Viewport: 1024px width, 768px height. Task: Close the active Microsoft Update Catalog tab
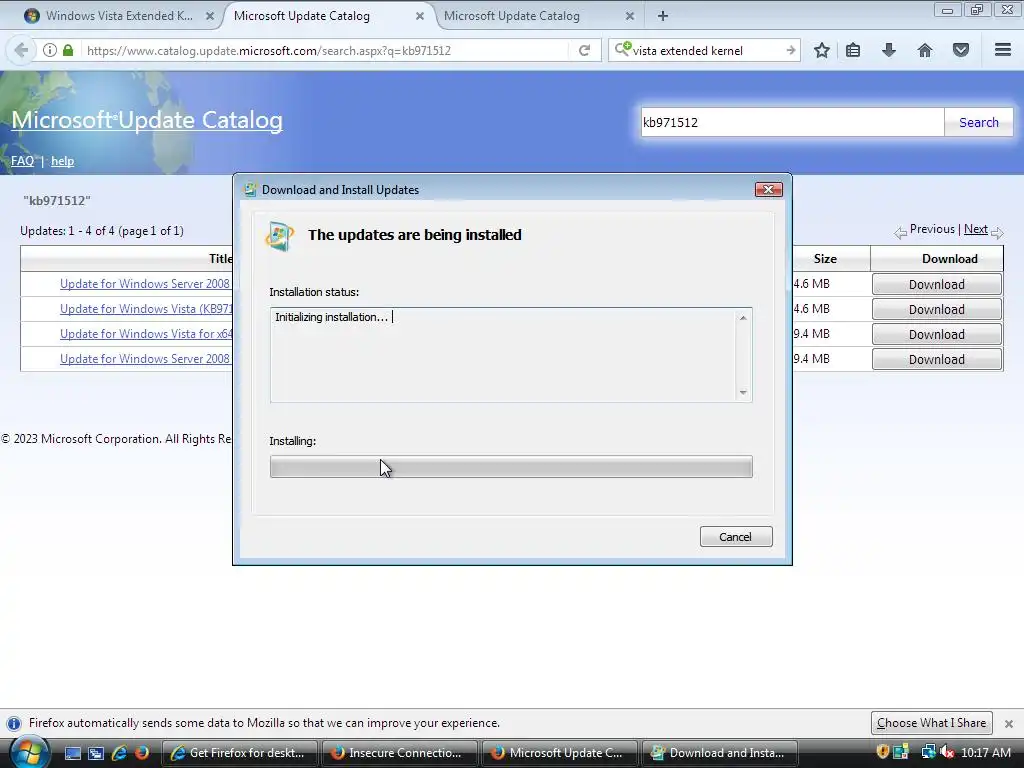[x=420, y=16]
